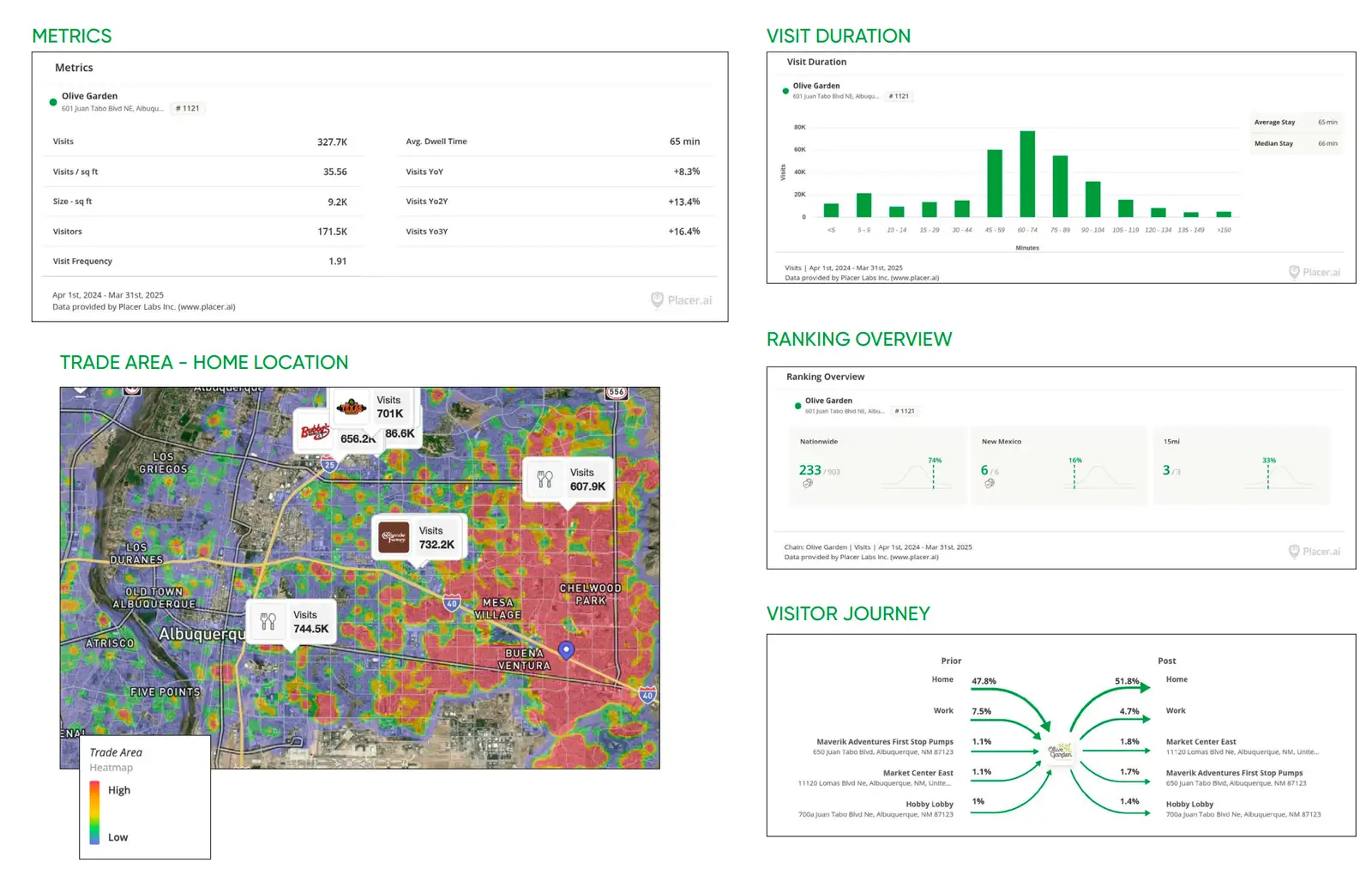Click Hobby Lobby under Prior

[x=930, y=805]
